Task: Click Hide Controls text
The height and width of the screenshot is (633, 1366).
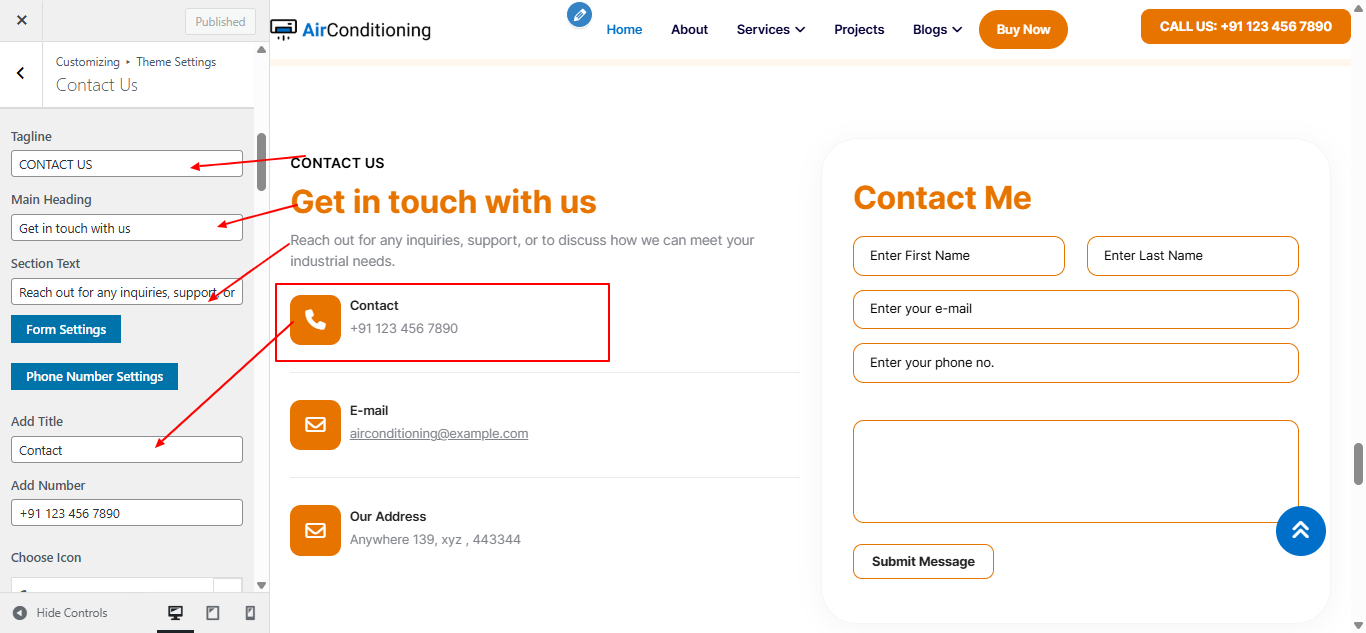Action: [x=72, y=613]
